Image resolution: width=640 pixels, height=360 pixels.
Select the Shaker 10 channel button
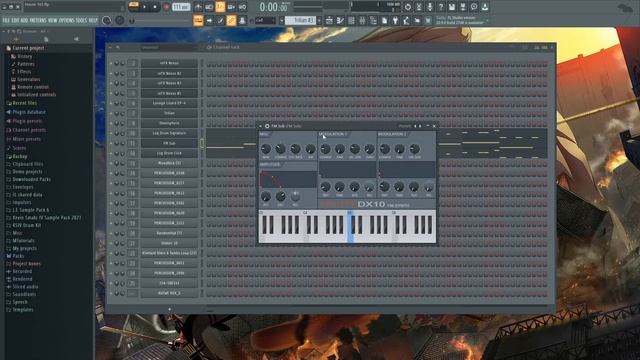click(x=169, y=243)
